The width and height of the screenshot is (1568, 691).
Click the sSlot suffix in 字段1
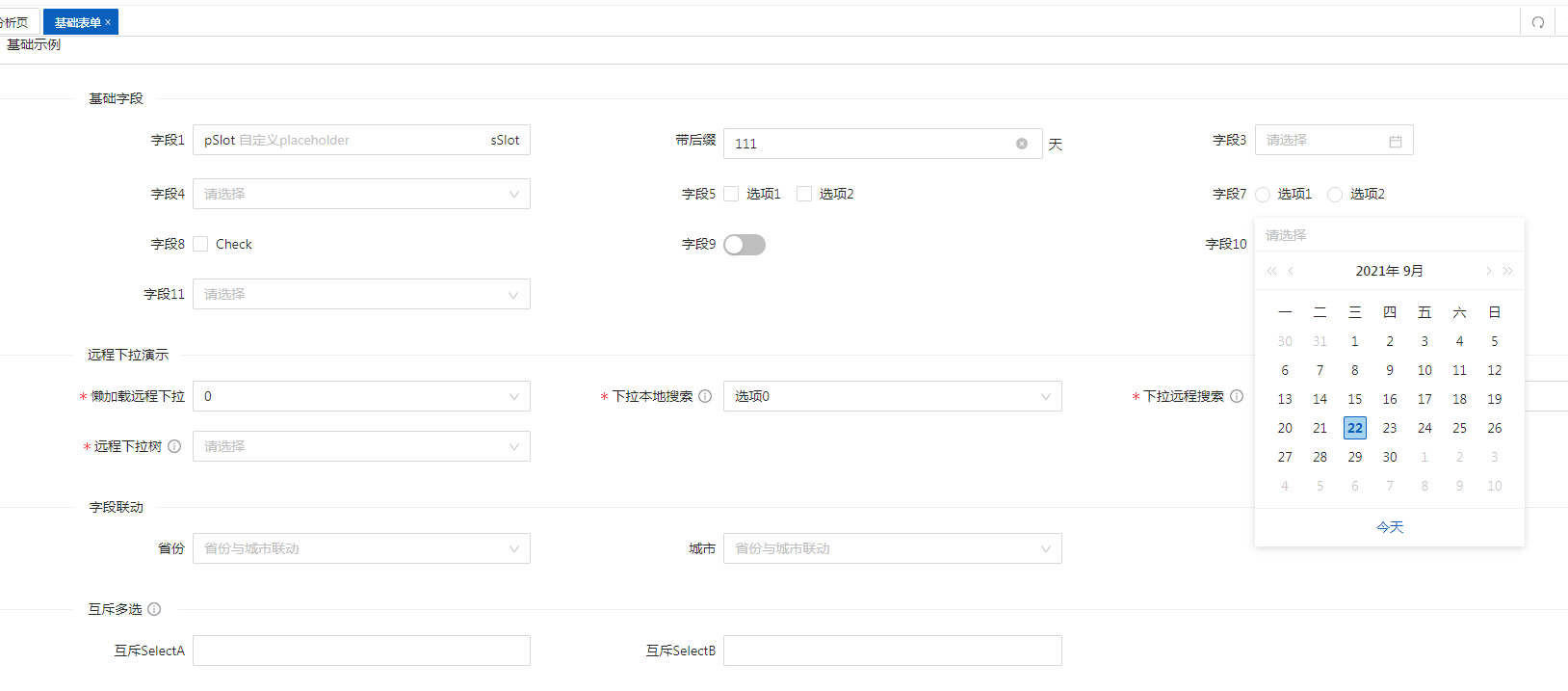pos(505,140)
